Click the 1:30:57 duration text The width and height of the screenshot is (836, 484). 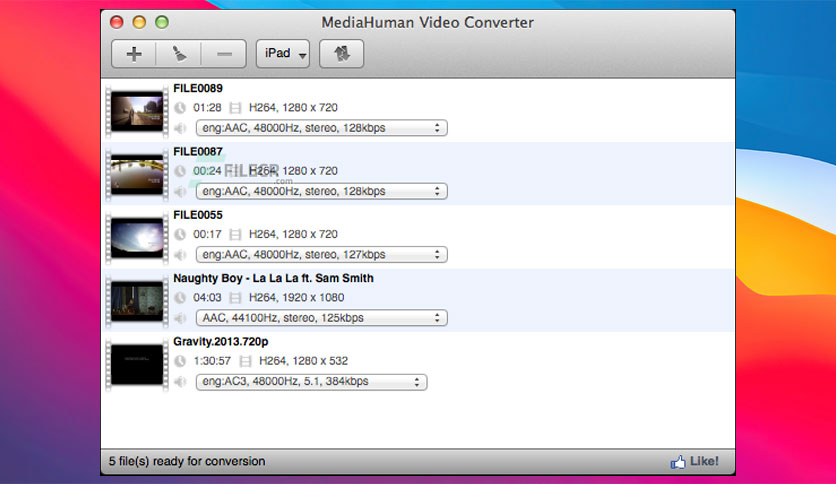click(x=212, y=361)
